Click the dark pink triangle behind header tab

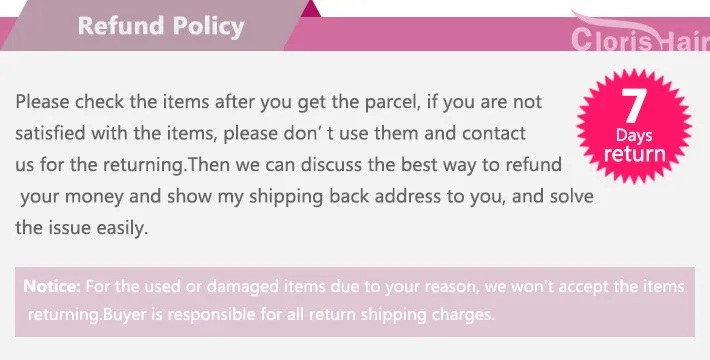tap(312, 8)
